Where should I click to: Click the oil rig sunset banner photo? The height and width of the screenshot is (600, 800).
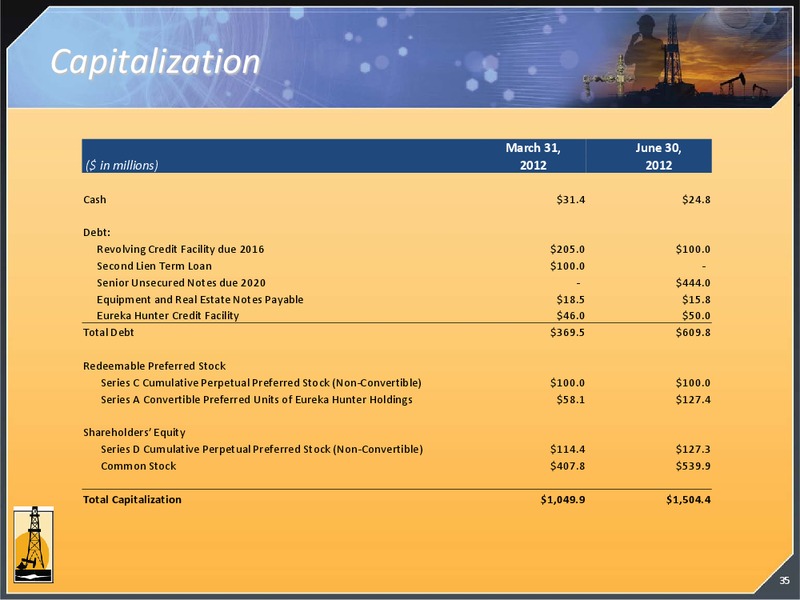(684, 56)
